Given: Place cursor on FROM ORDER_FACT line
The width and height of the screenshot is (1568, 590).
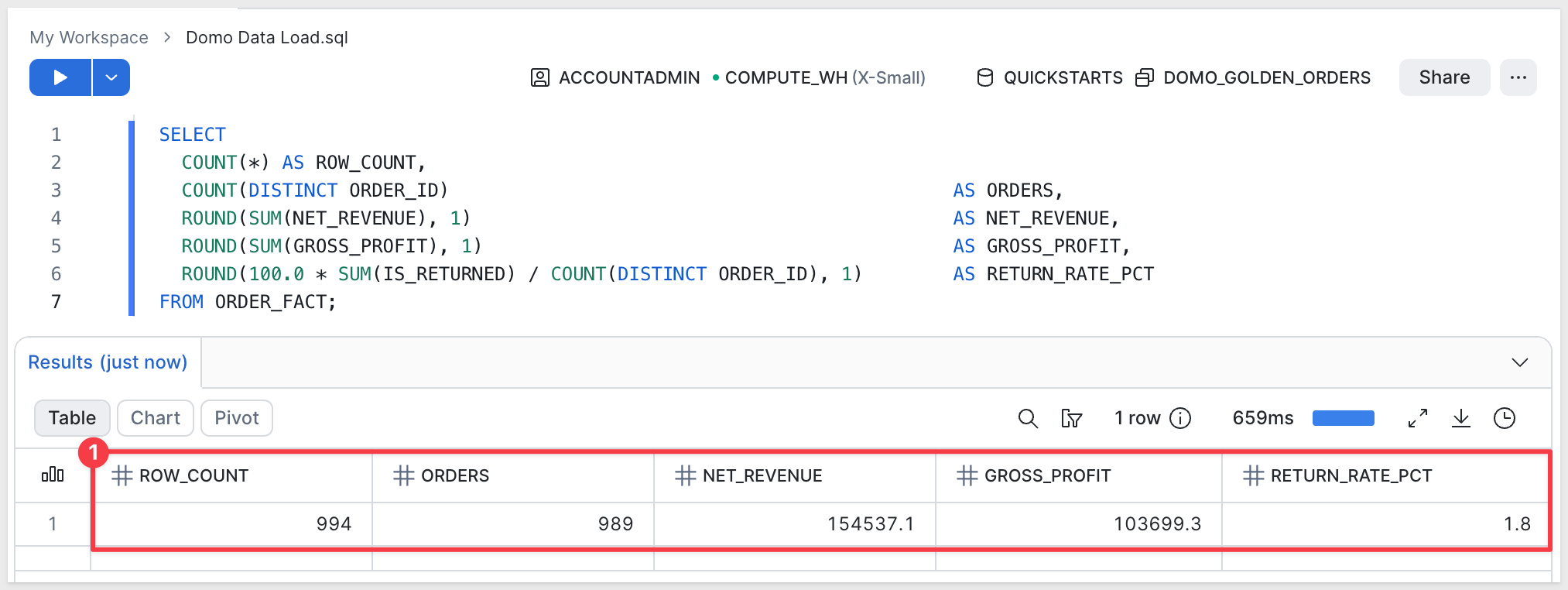Looking at the screenshot, I should tap(248, 302).
